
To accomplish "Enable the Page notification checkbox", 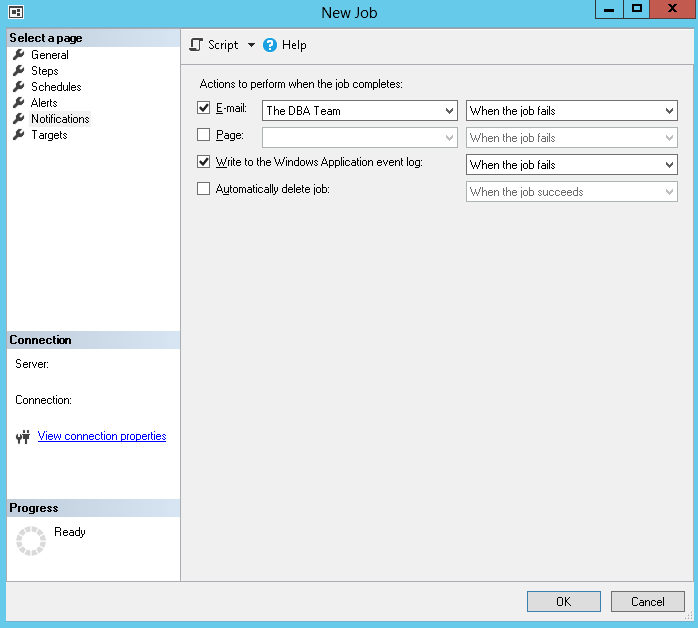I will coord(203,134).
